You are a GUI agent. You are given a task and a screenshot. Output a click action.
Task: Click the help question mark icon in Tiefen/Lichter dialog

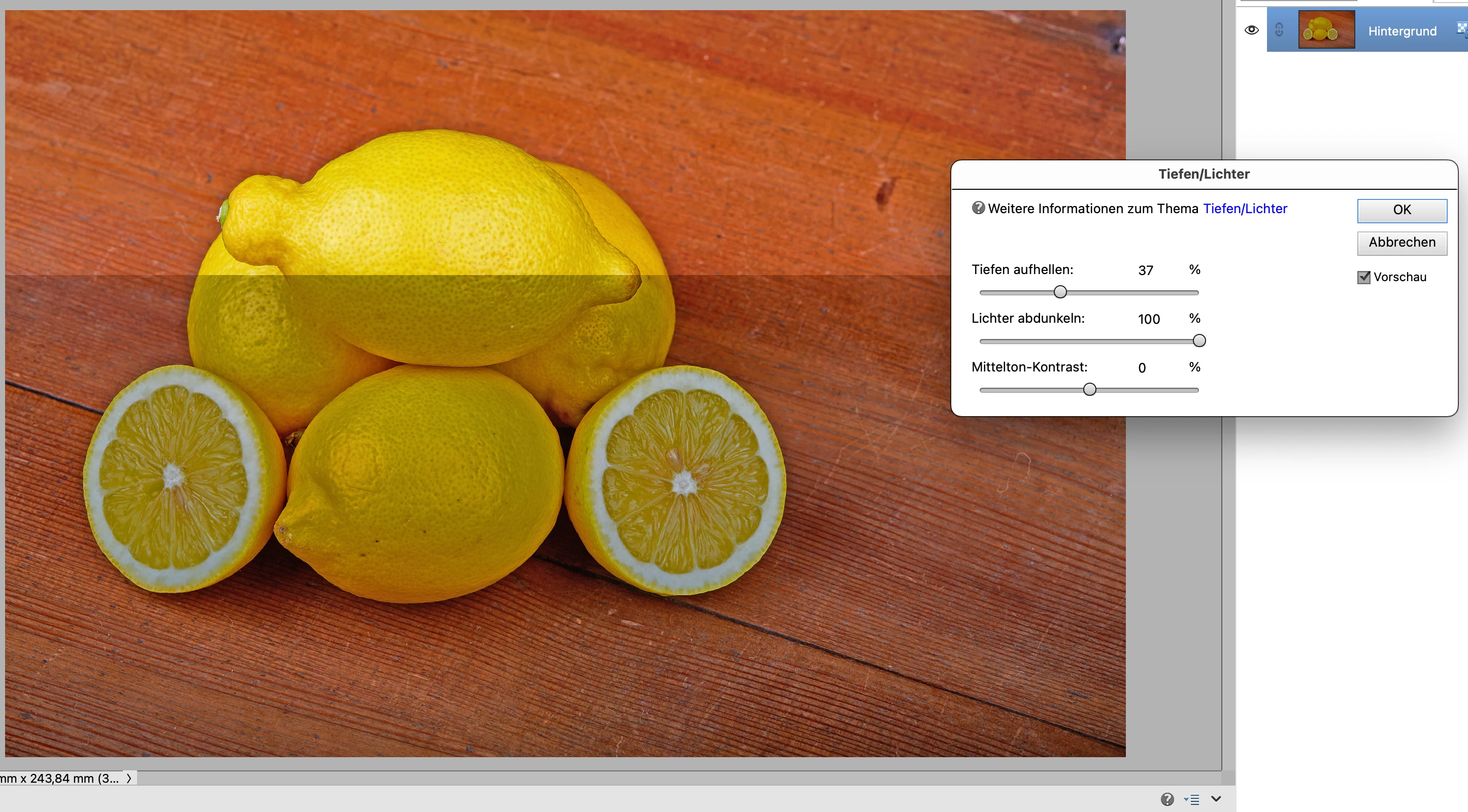(x=978, y=208)
